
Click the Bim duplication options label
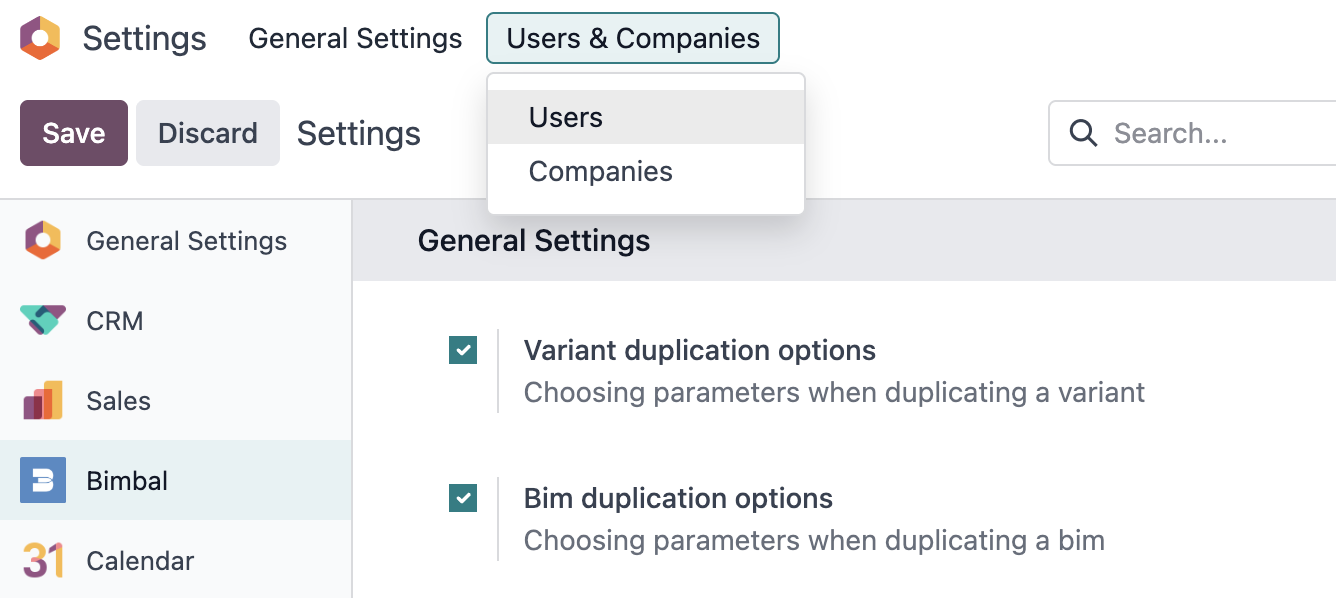679,498
